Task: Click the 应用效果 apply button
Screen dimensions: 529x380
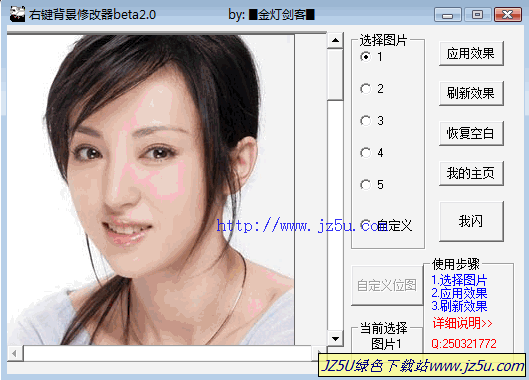Action: coord(471,54)
